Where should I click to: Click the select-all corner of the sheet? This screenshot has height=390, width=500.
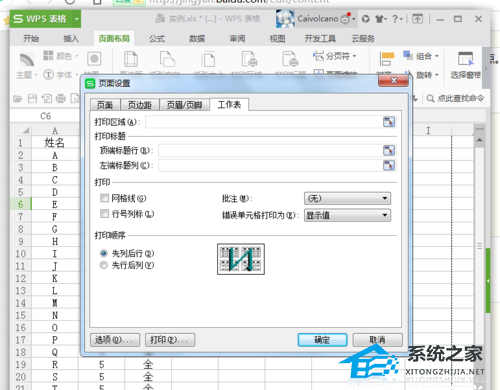coord(25,130)
